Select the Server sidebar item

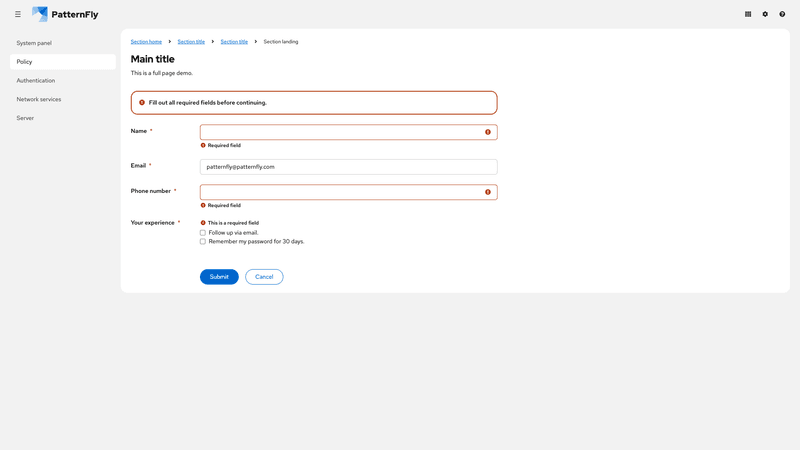[x=25, y=118]
